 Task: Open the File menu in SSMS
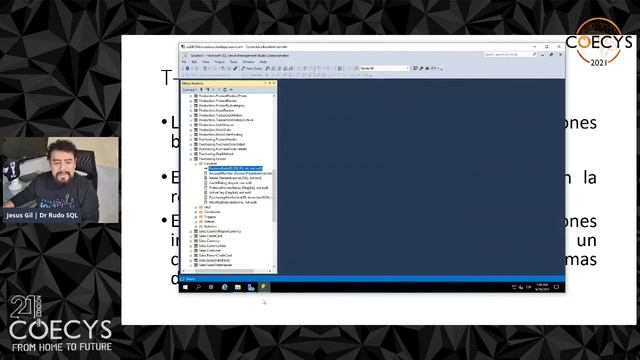tap(184, 62)
